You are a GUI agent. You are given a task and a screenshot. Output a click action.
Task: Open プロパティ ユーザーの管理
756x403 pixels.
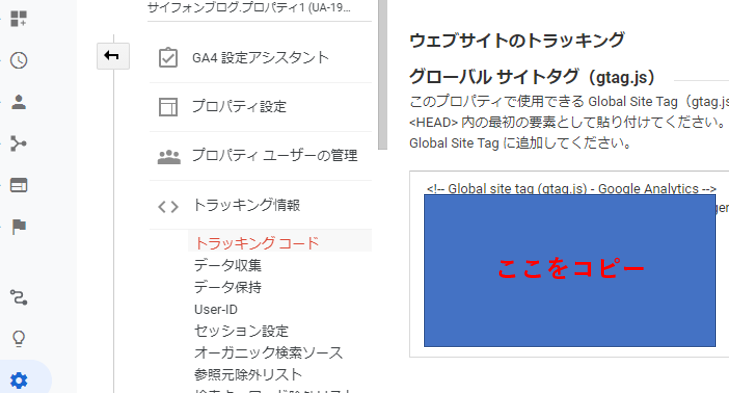(x=273, y=155)
